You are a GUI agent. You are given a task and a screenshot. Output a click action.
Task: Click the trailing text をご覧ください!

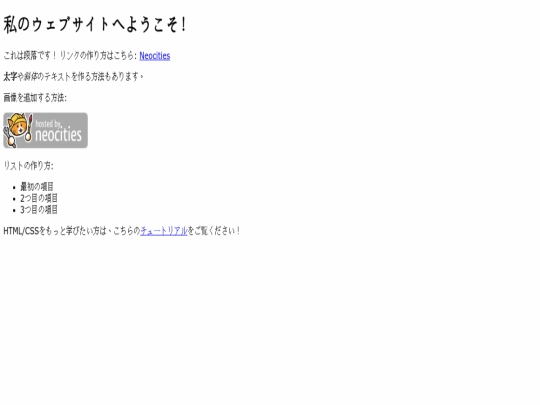click(x=214, y=231)
